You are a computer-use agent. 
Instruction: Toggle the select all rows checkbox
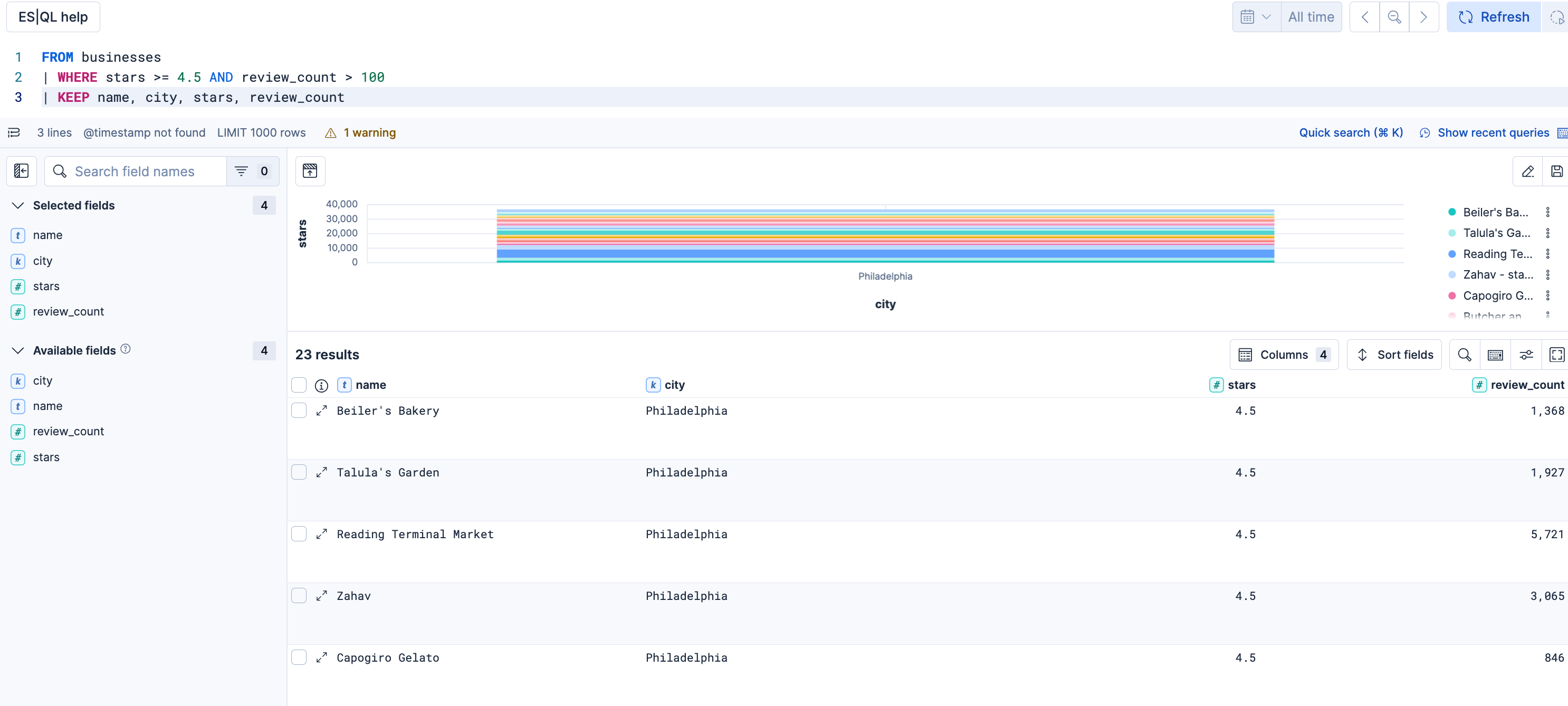click(299, 385)
